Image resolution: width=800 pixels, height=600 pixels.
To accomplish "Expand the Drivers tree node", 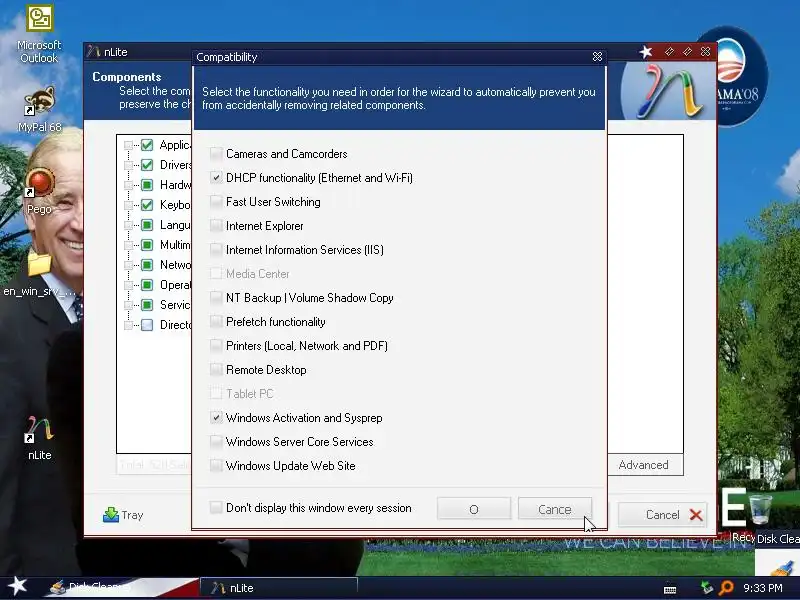I will point(129,165).
